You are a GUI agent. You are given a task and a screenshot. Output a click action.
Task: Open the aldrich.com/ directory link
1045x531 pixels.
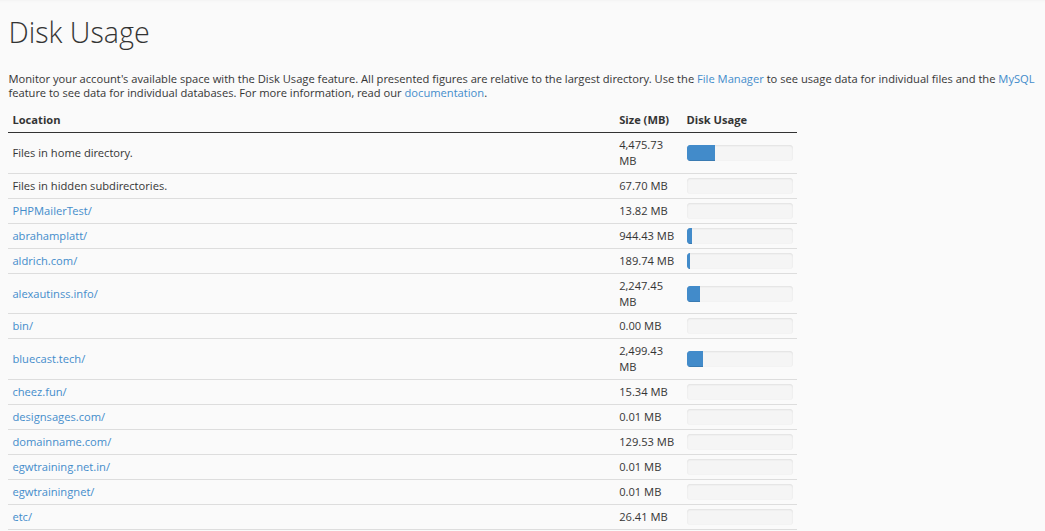tap(45, 261)
